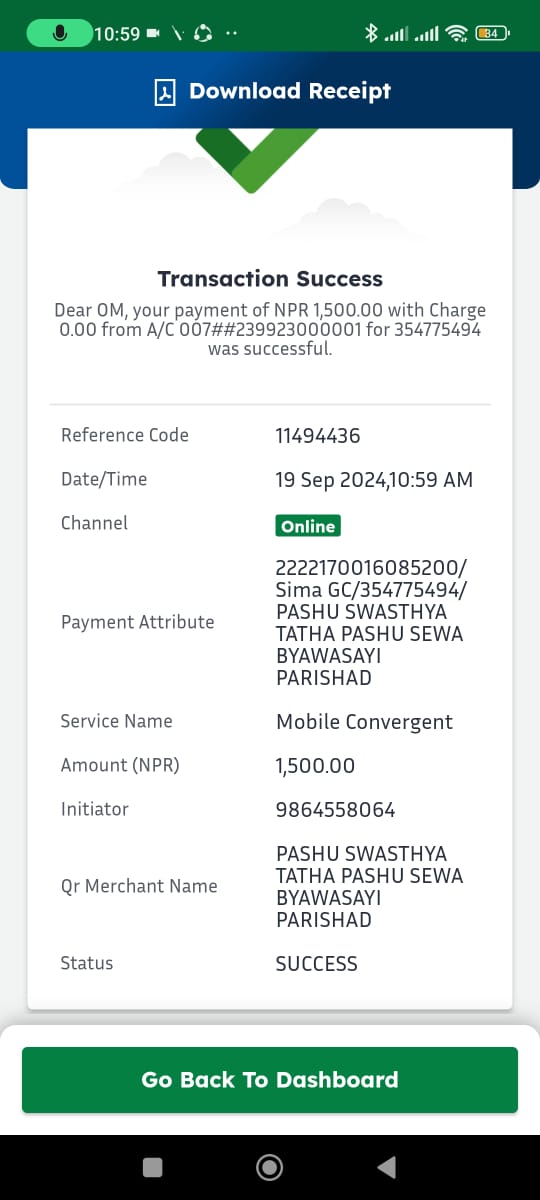Tap the Wi-Fi icon in status bar
Image resolution: width=540 pixels, height=1200 pixels.
458,33
